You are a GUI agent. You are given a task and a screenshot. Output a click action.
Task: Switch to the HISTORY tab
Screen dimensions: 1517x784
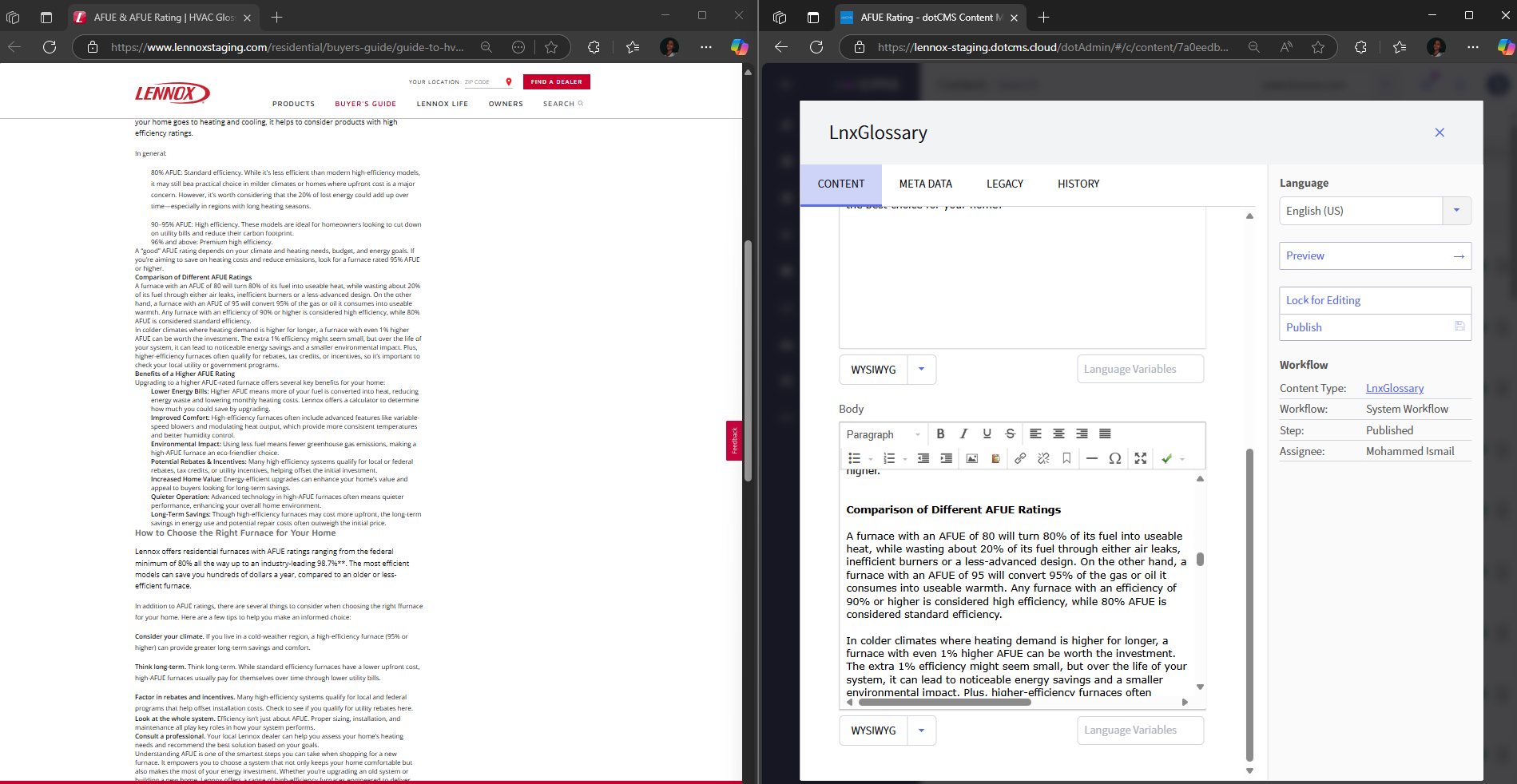(x=1078, y=184)
